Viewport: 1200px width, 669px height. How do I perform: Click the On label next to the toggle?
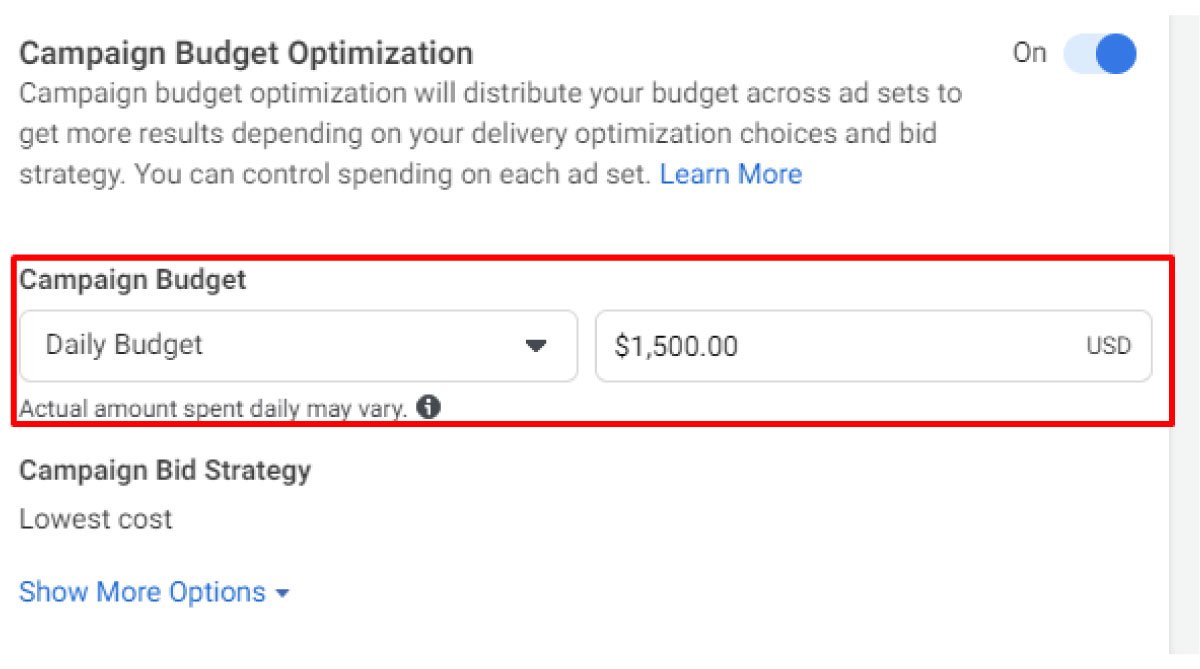1029,53
